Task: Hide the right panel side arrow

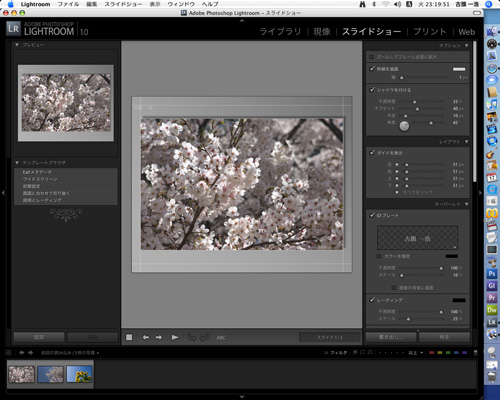Action: point(481,193)
